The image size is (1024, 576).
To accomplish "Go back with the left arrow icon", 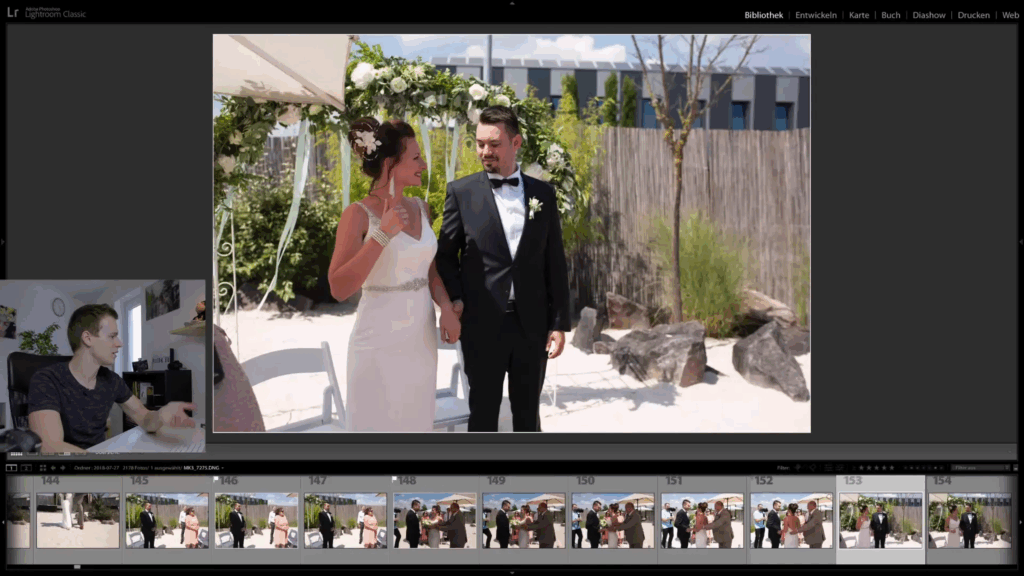I will (53, 467).
